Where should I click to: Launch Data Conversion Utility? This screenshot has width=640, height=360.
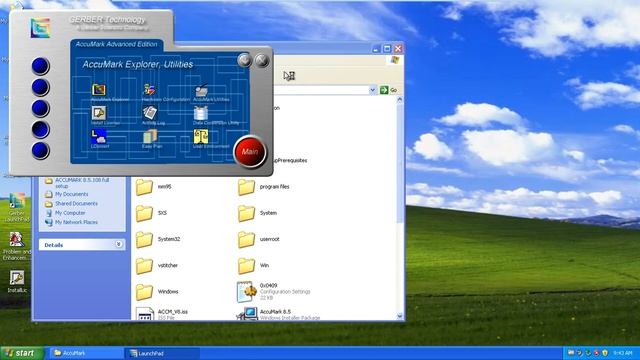(201, 113)
